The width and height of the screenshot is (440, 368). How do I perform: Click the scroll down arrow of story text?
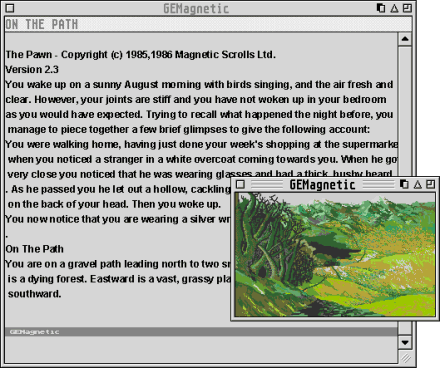pos(405,342)
